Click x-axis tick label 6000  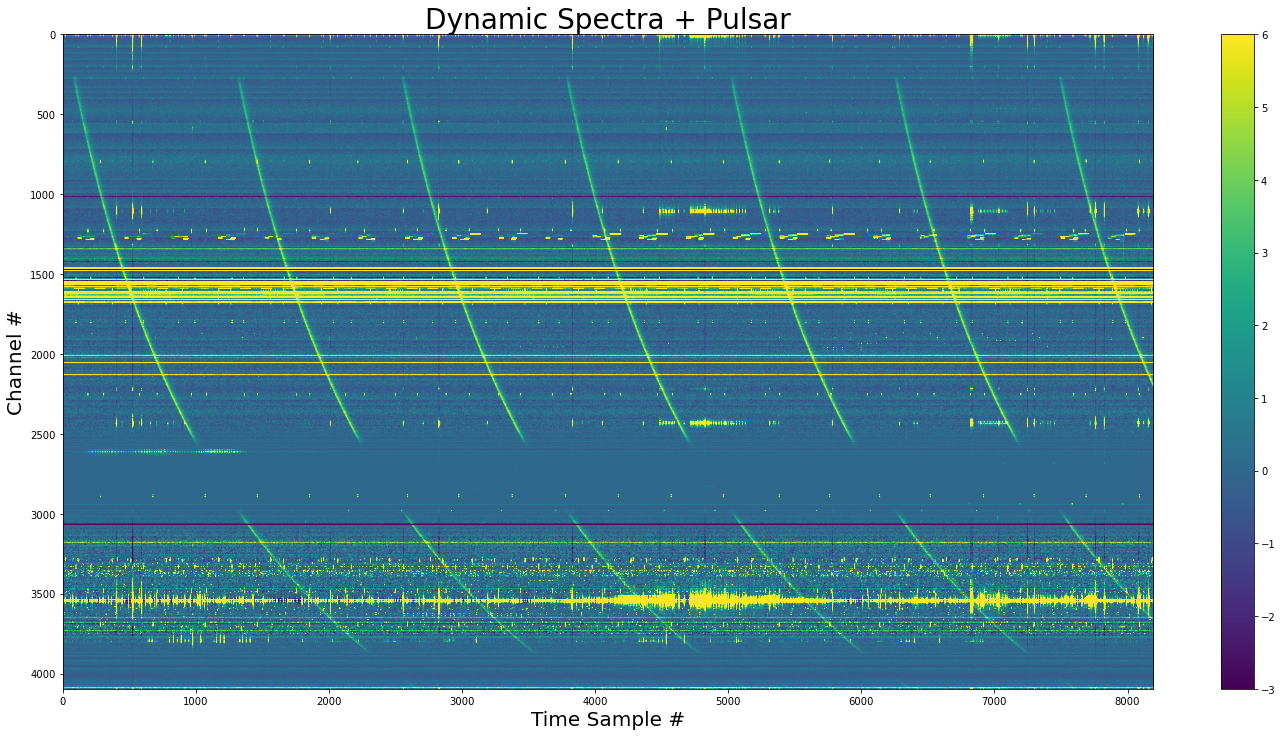pos(861,700)
